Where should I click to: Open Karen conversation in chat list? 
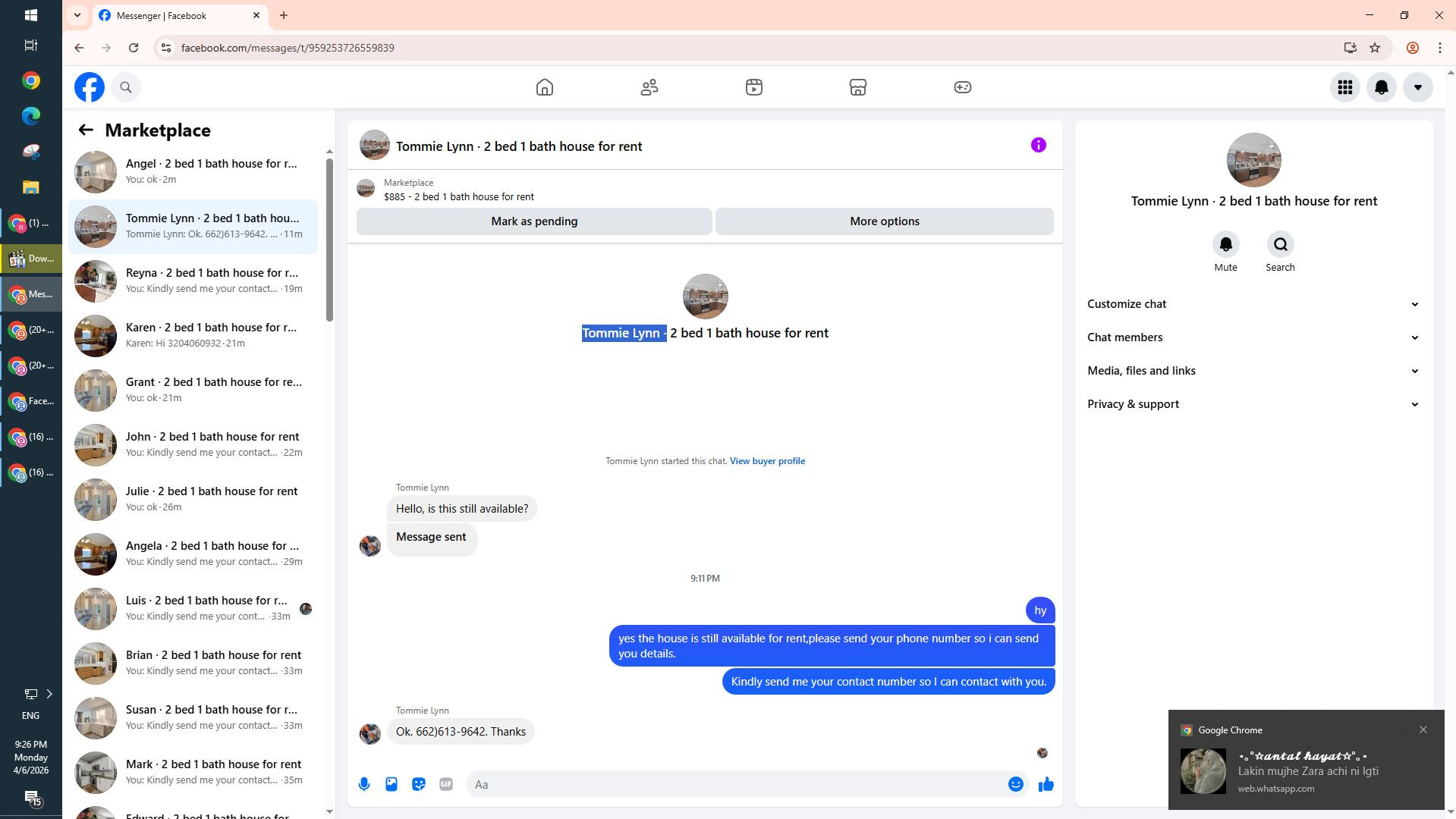click(193, 336)
